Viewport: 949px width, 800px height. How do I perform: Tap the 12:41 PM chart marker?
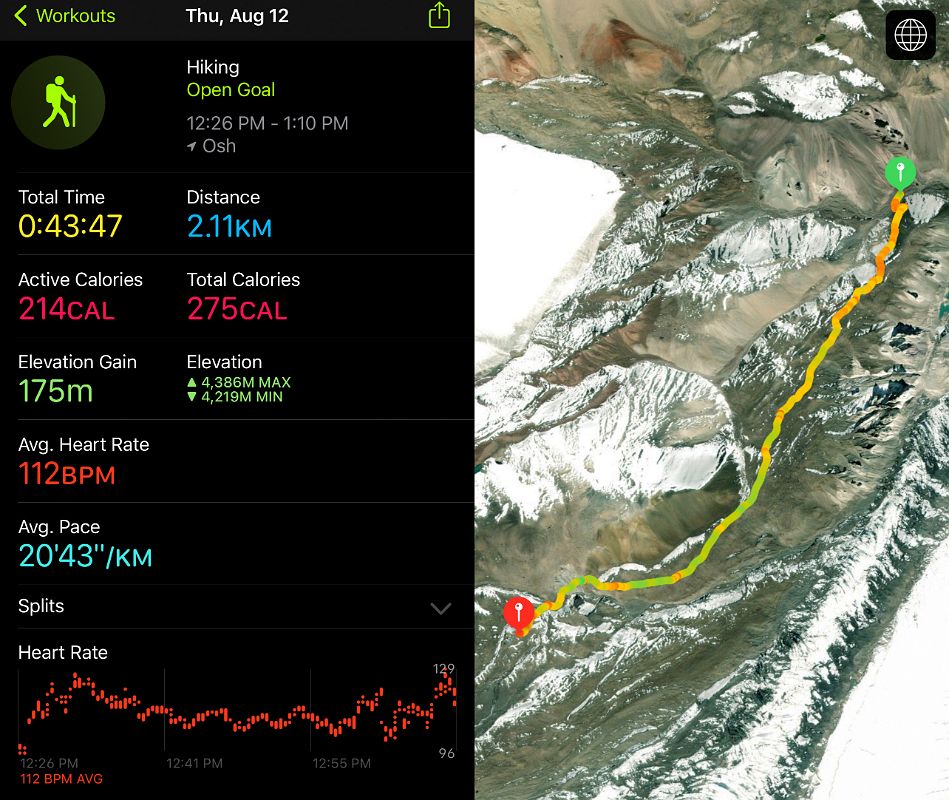coord(194,763)
